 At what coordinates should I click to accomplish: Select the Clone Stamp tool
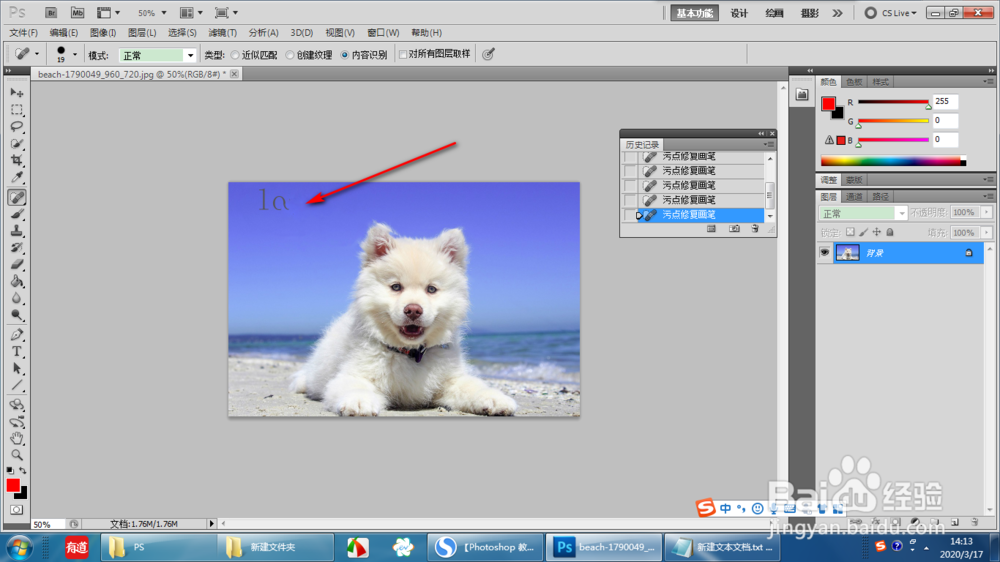(17, 231)
